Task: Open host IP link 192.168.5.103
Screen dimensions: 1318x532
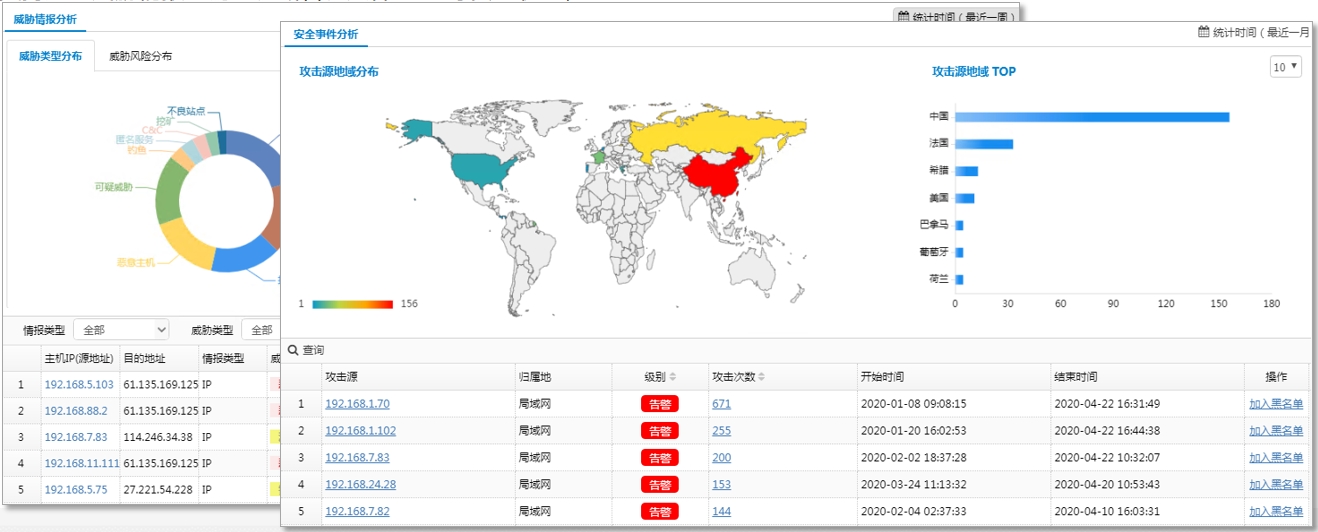Action: (78, 384)
